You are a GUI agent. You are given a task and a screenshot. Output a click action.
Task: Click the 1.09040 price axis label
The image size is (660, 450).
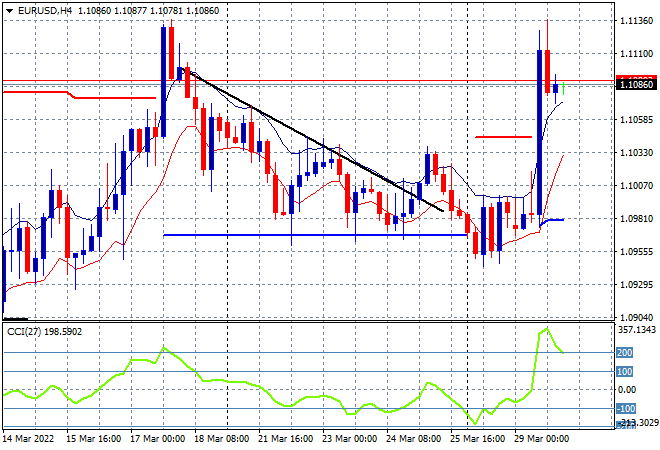tap(637, 317)
